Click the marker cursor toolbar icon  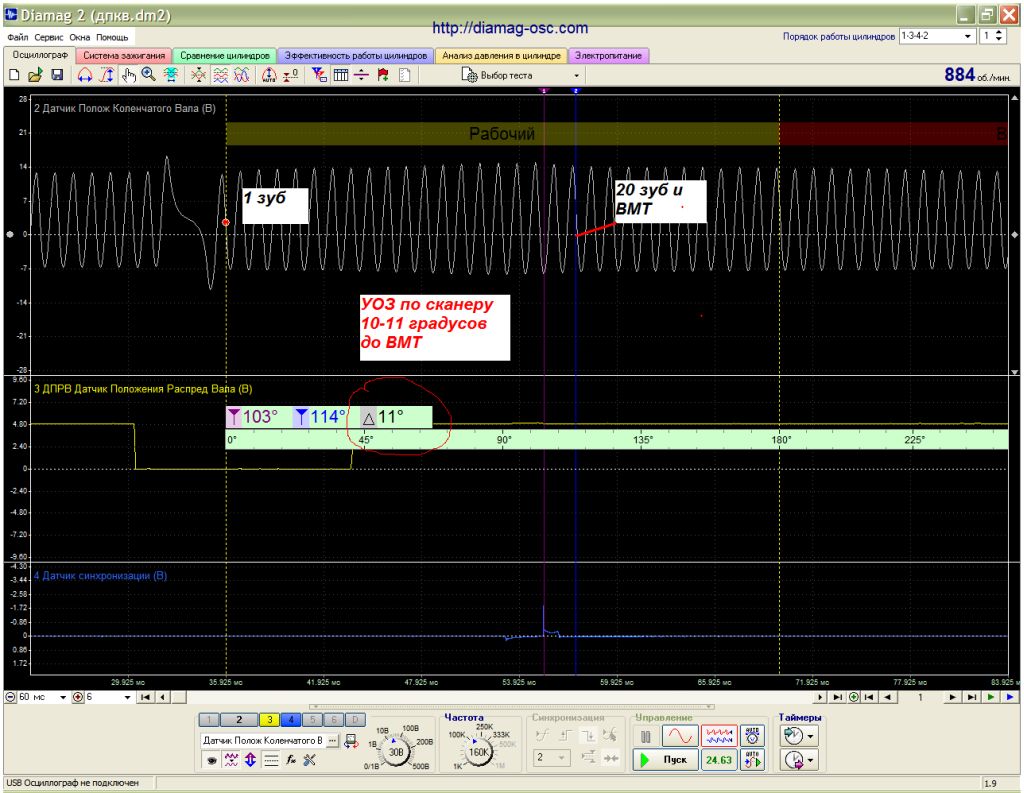point(319,75)
